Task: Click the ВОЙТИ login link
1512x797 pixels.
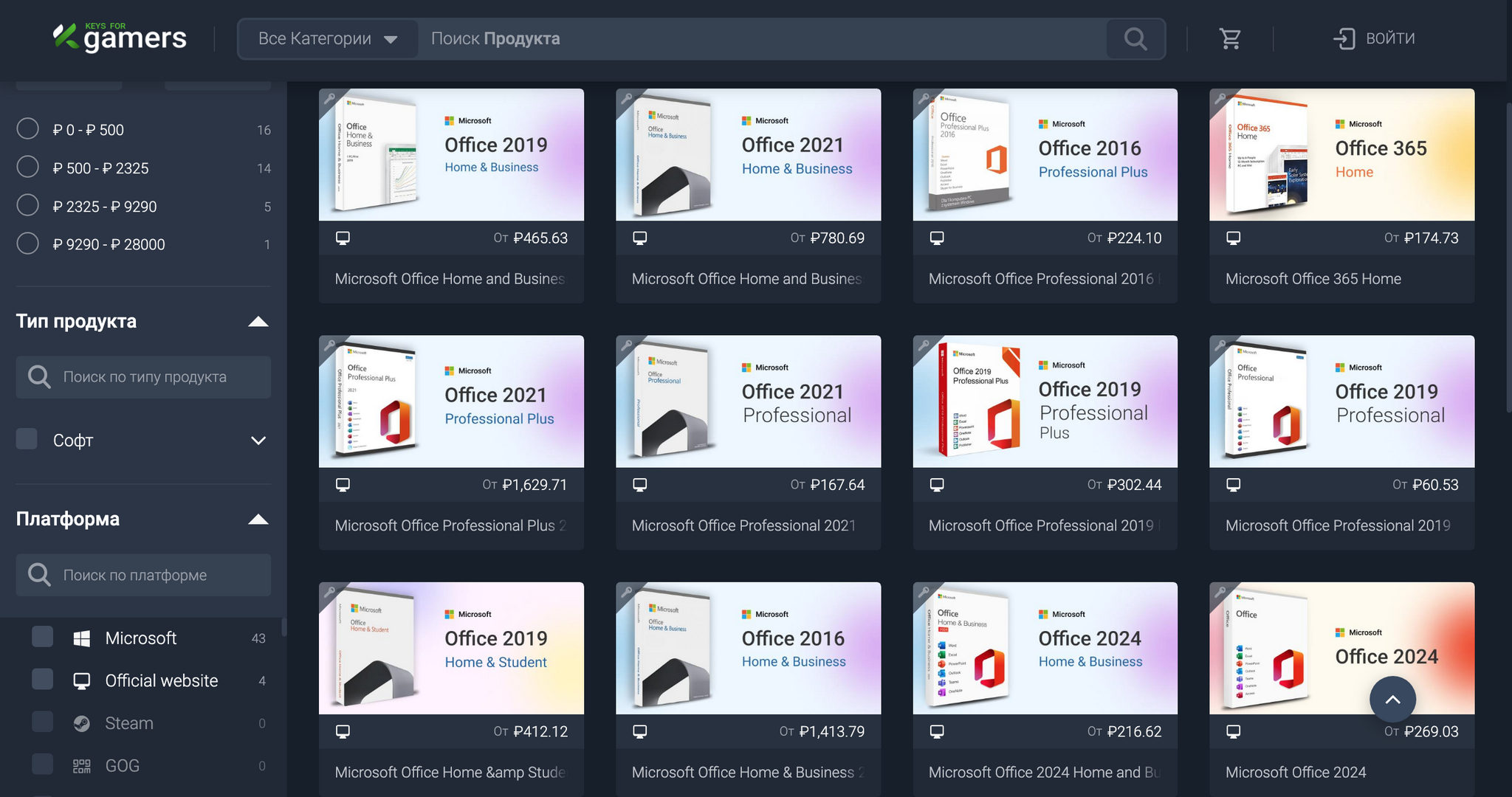Action: tap(1389, 38)
